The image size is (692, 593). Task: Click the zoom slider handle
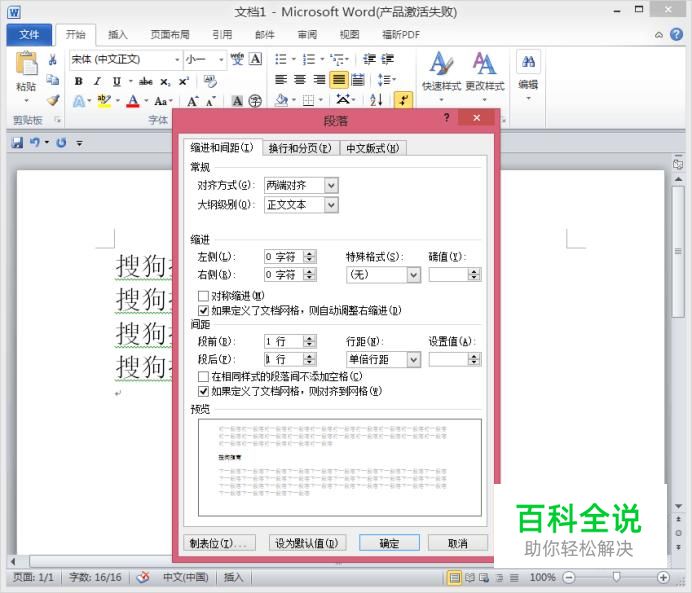click(x=617, y=577)
